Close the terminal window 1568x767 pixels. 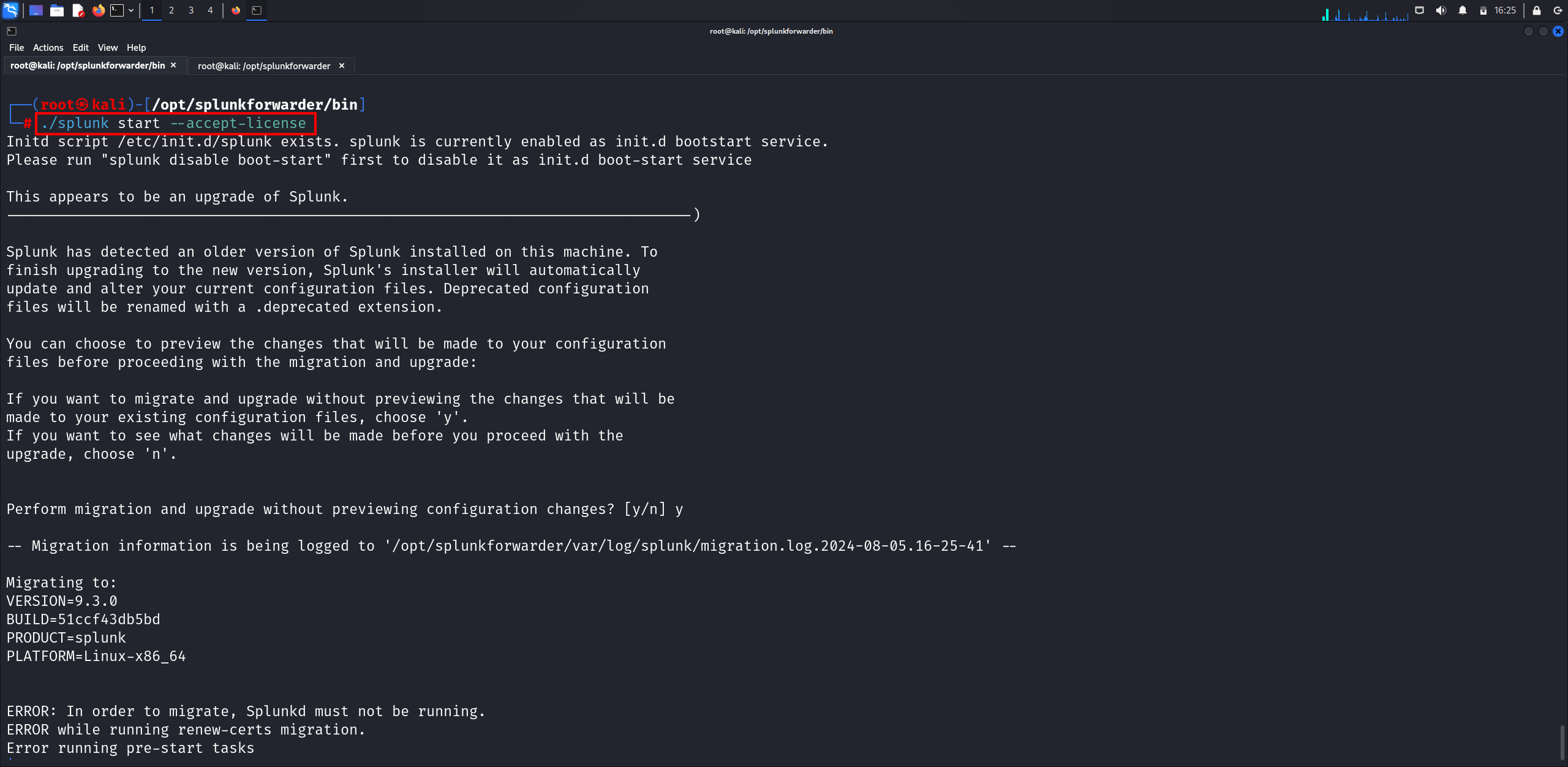[1558, 31]
